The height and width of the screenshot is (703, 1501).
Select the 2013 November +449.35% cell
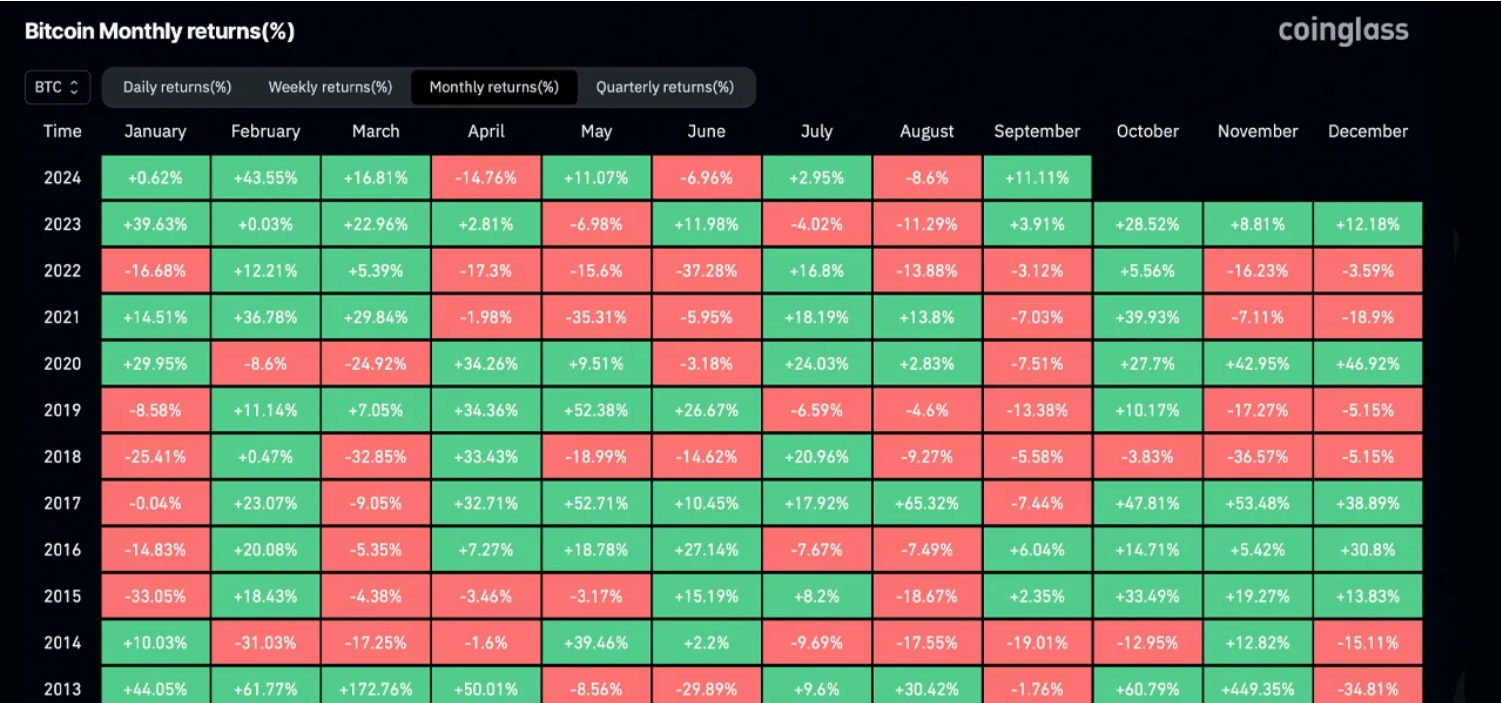coord(1258,688)
